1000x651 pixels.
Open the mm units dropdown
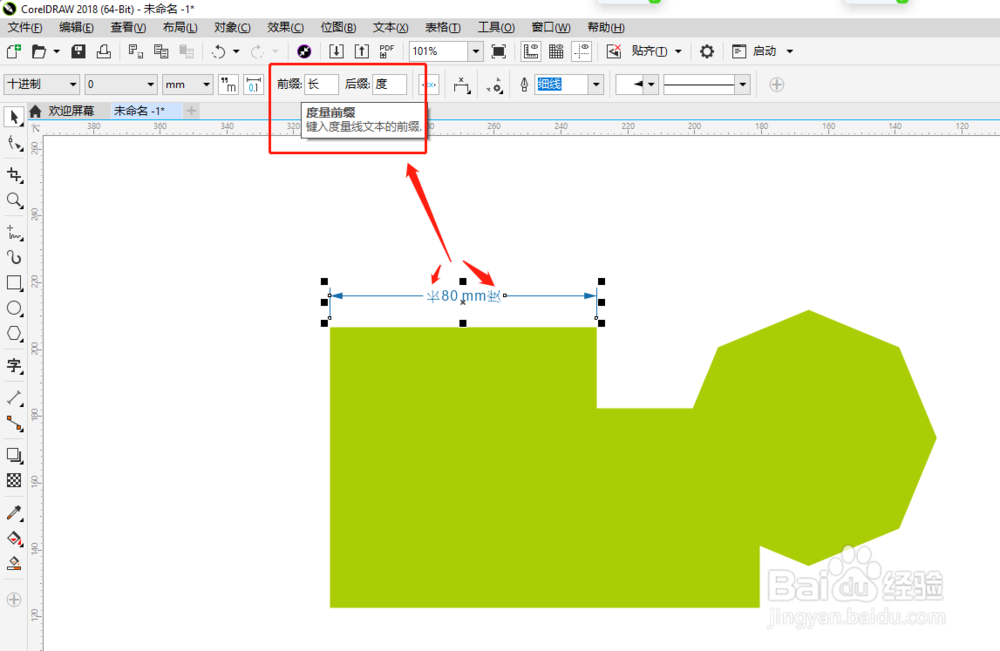point(206,85)
